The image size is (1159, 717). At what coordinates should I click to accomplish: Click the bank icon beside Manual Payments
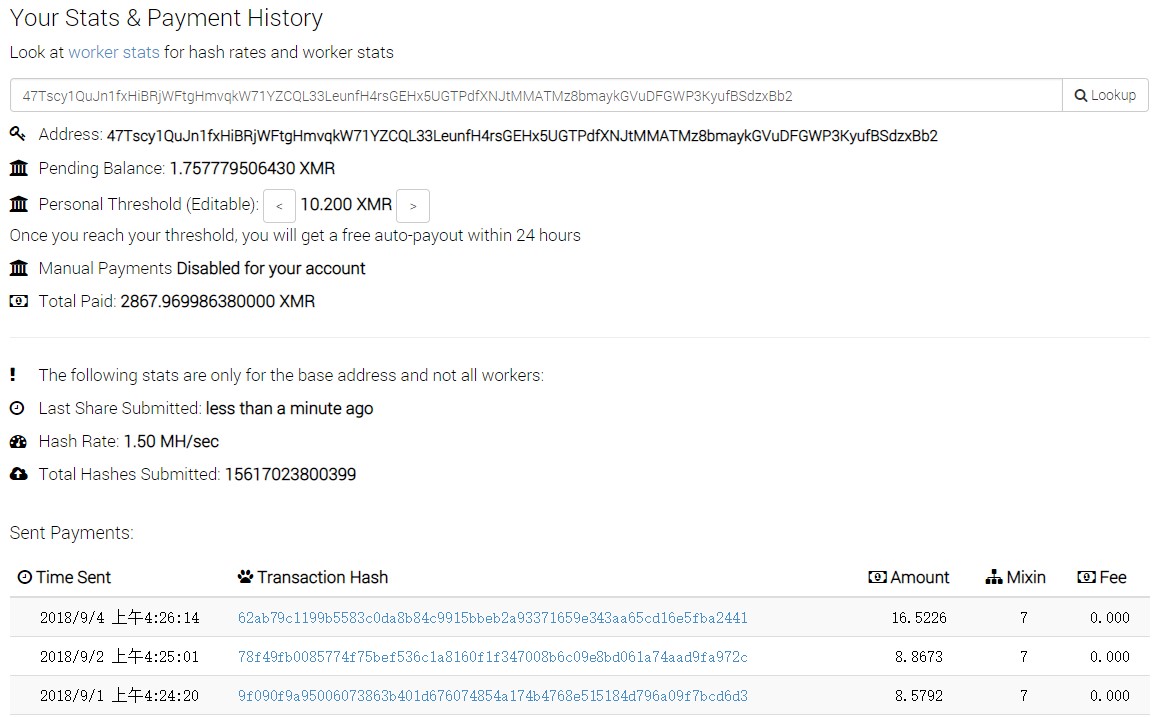(18, 268)
